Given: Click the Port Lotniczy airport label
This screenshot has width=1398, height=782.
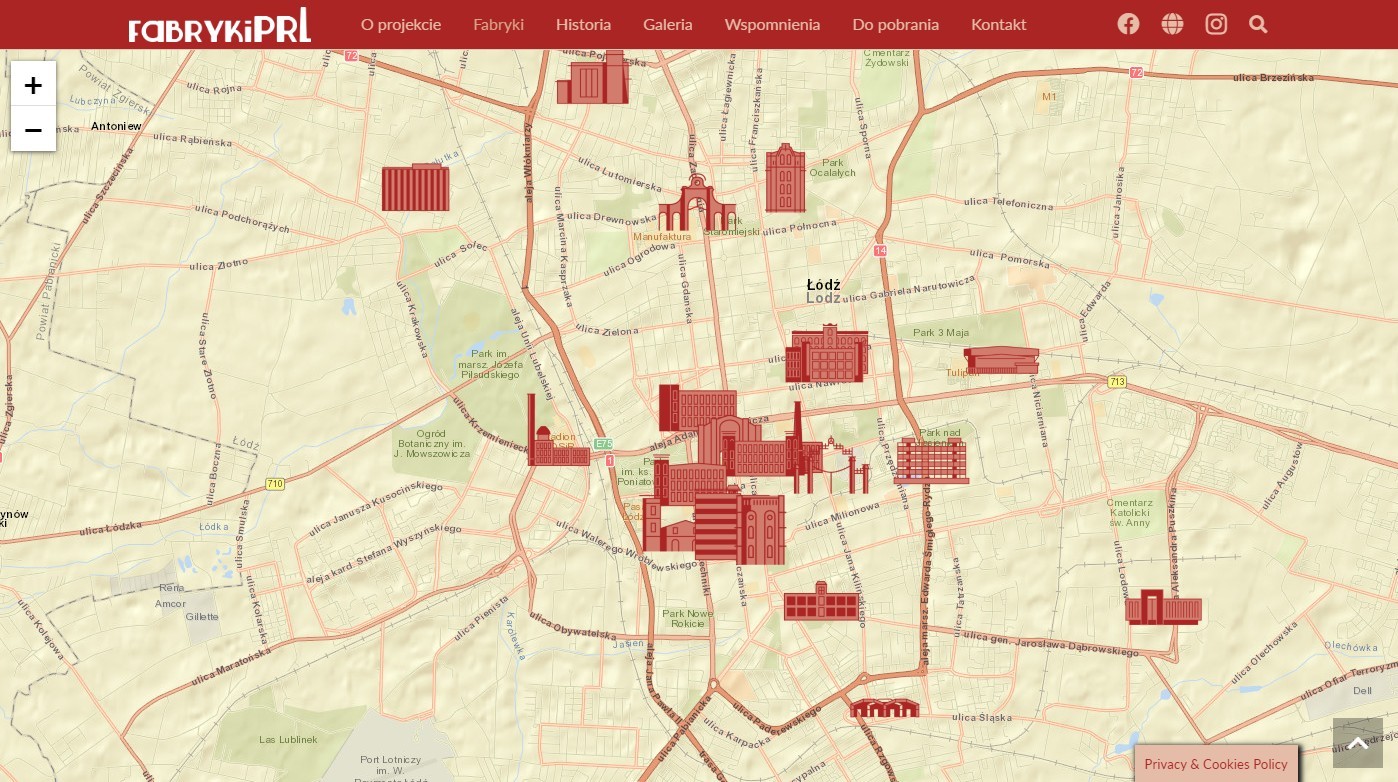Looking at the screenshot, I should (391, 768).
